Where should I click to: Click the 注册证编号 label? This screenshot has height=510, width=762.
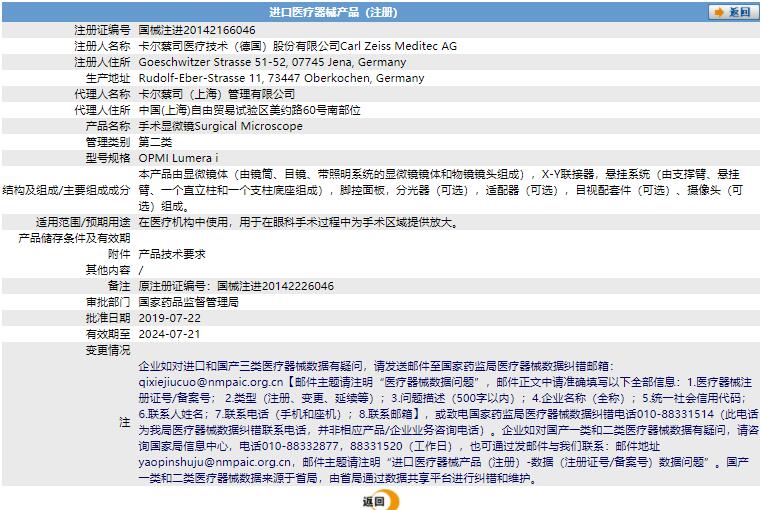click(x=102, y=30)
